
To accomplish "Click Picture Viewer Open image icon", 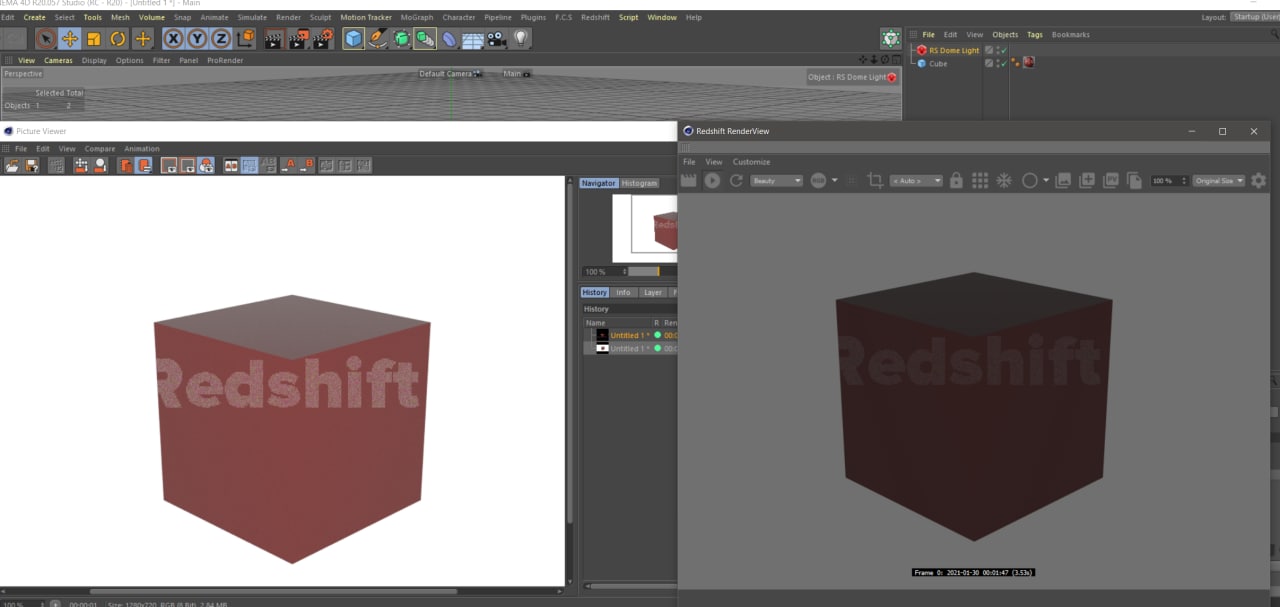I will coord(12,166).
